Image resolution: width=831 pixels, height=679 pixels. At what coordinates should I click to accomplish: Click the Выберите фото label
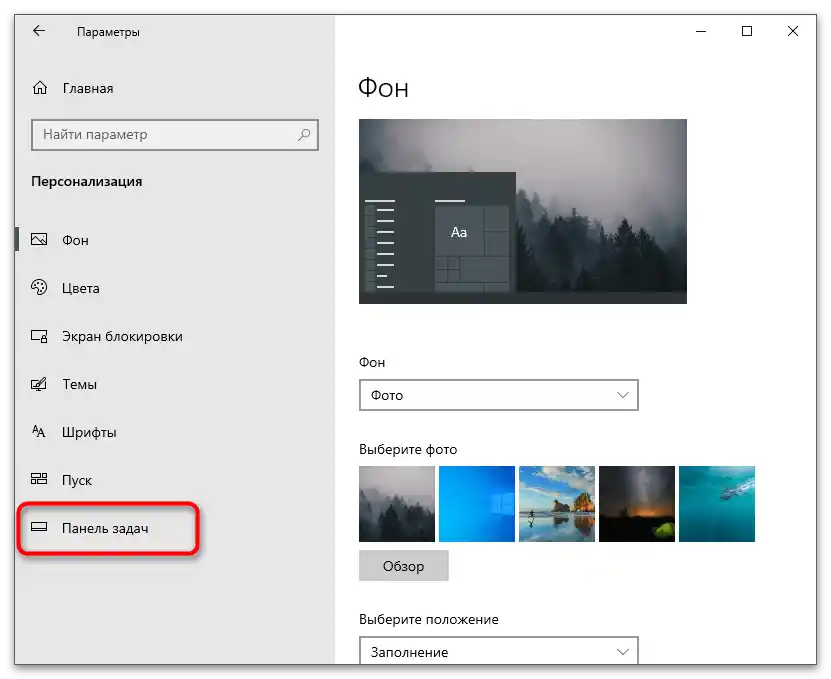pos(408,449)
